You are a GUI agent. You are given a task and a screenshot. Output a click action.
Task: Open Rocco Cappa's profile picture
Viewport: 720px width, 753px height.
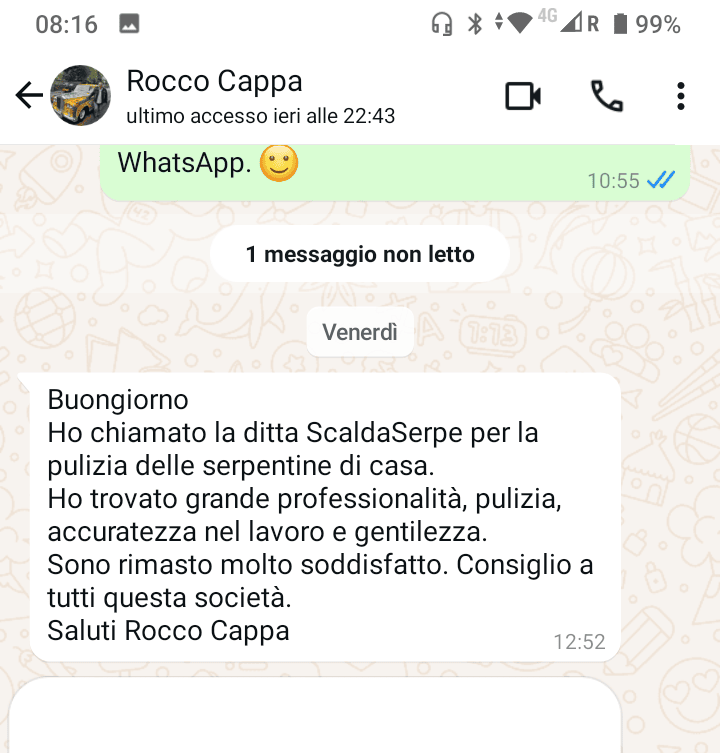point(80,96)
